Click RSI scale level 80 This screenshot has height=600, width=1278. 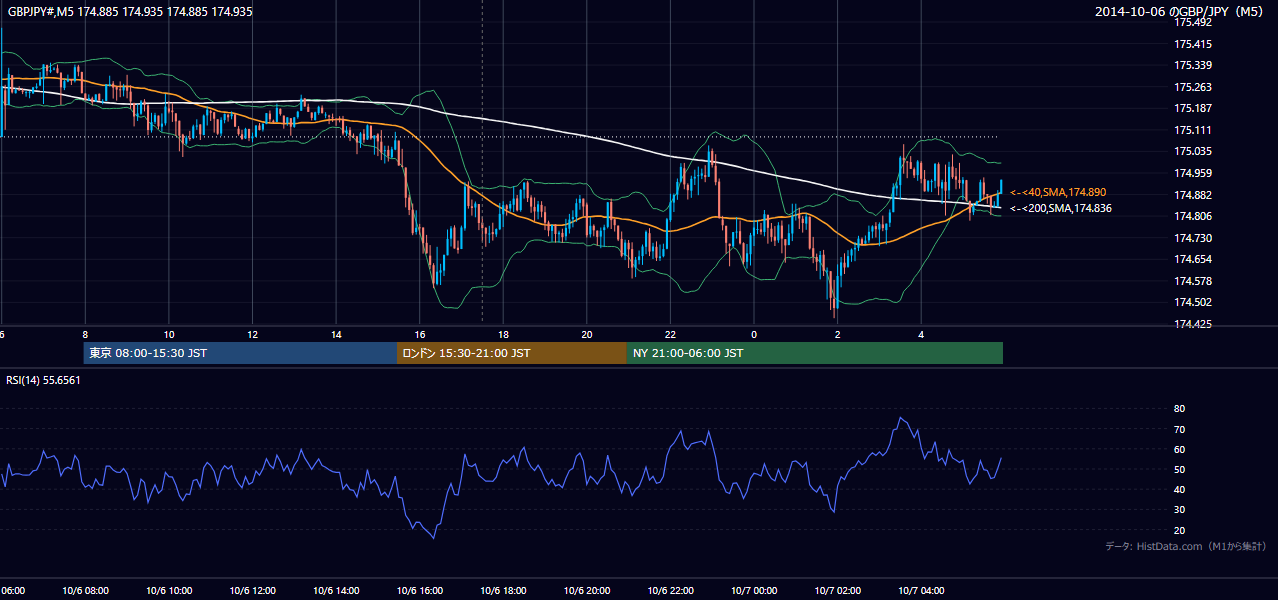point(1179,409)
